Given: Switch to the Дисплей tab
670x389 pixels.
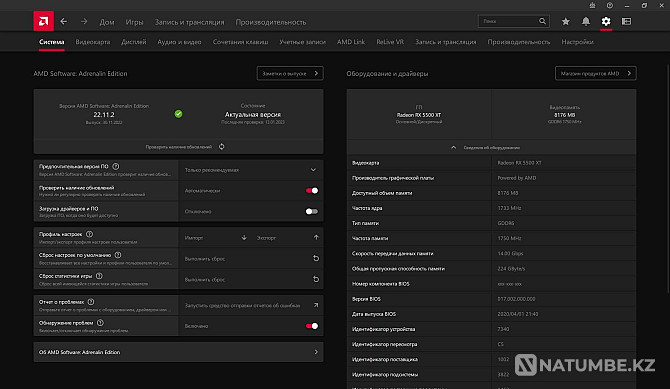Looking at the screenshot, I should coord(134,42).
